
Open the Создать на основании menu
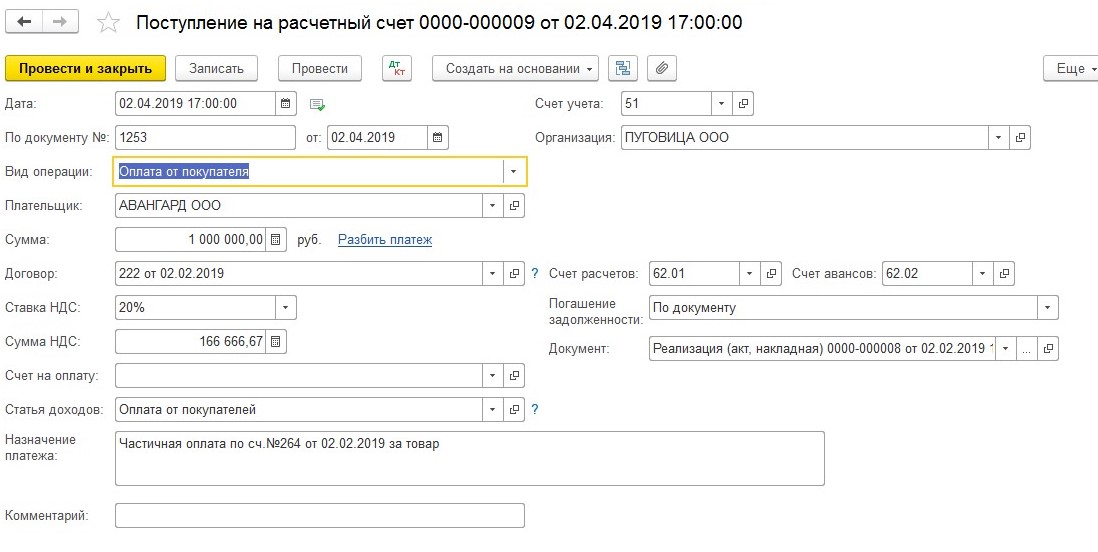click(x=514, y=68)
